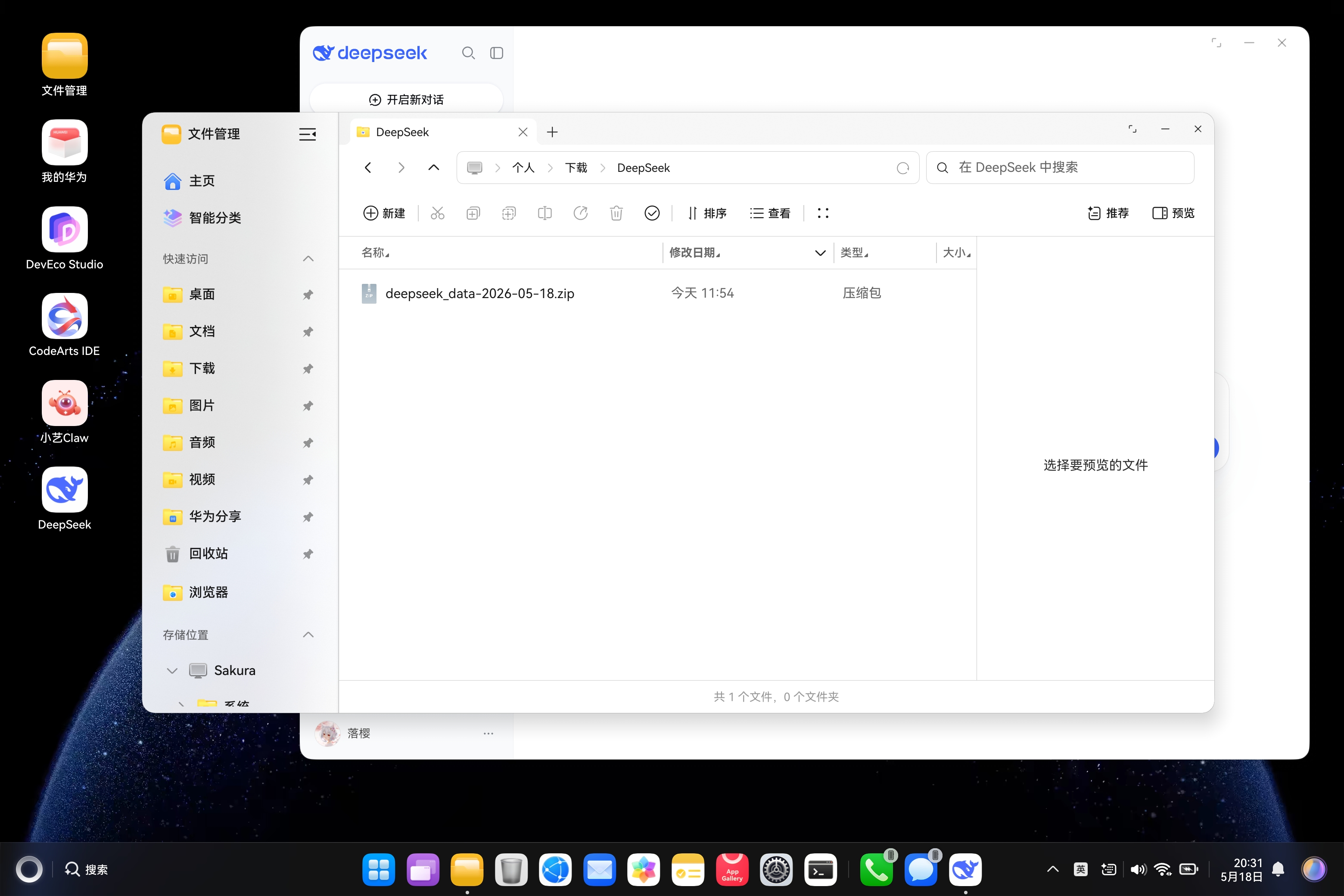Open the Mail app in dock
This screenshot has width=1344, height=896.
tap(600, 869)
